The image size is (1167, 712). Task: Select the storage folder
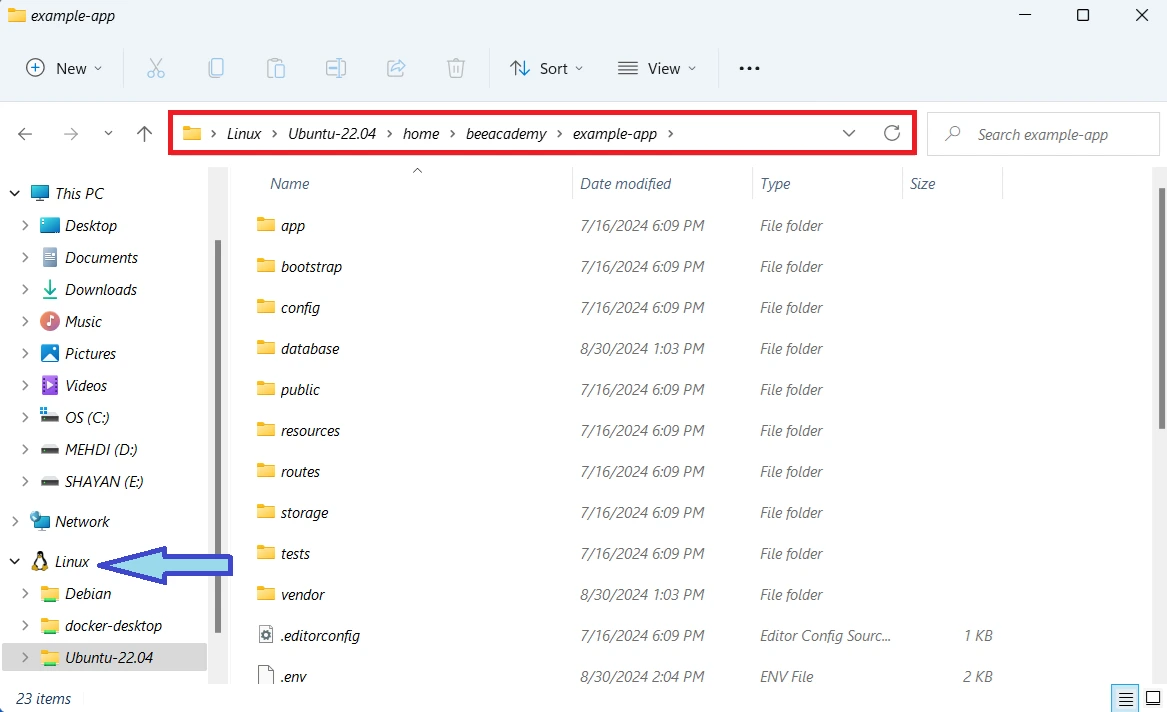coord(304,512)
